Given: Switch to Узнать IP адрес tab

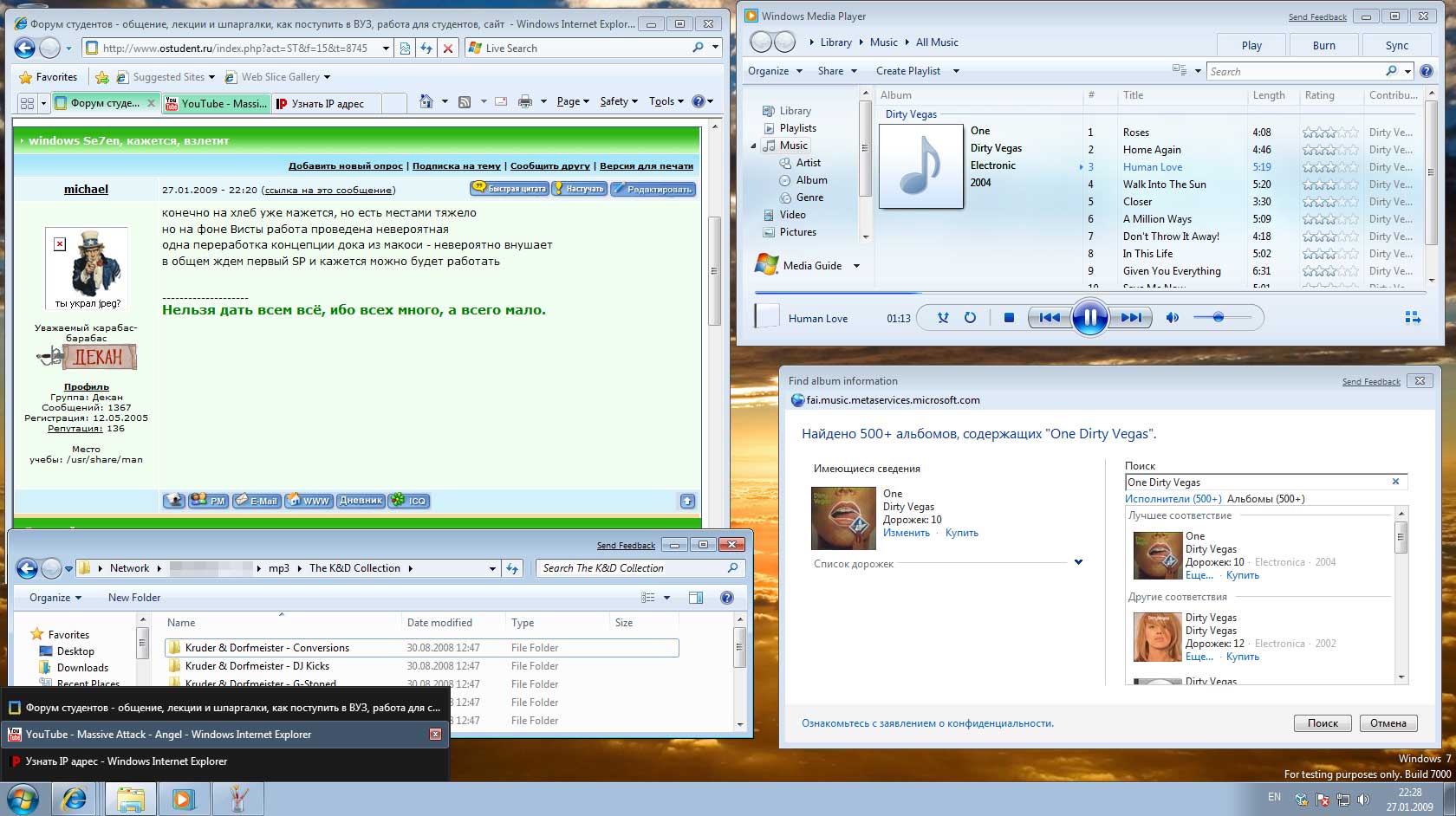Looking at the screenshot, I should 328,103.
